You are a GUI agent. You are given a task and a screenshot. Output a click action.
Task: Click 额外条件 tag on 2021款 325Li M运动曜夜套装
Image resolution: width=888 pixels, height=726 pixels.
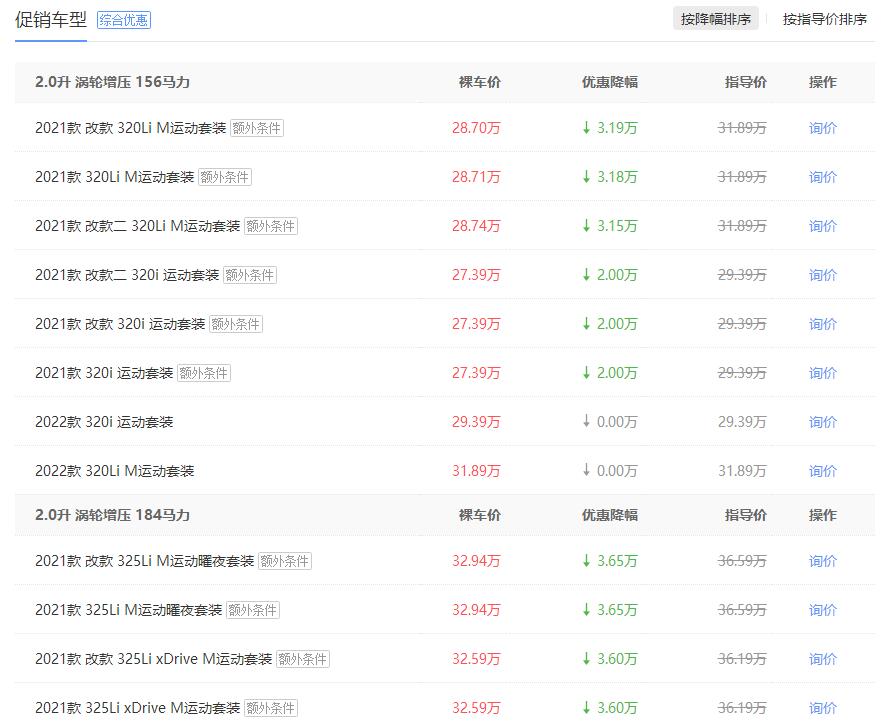[253, 610]
